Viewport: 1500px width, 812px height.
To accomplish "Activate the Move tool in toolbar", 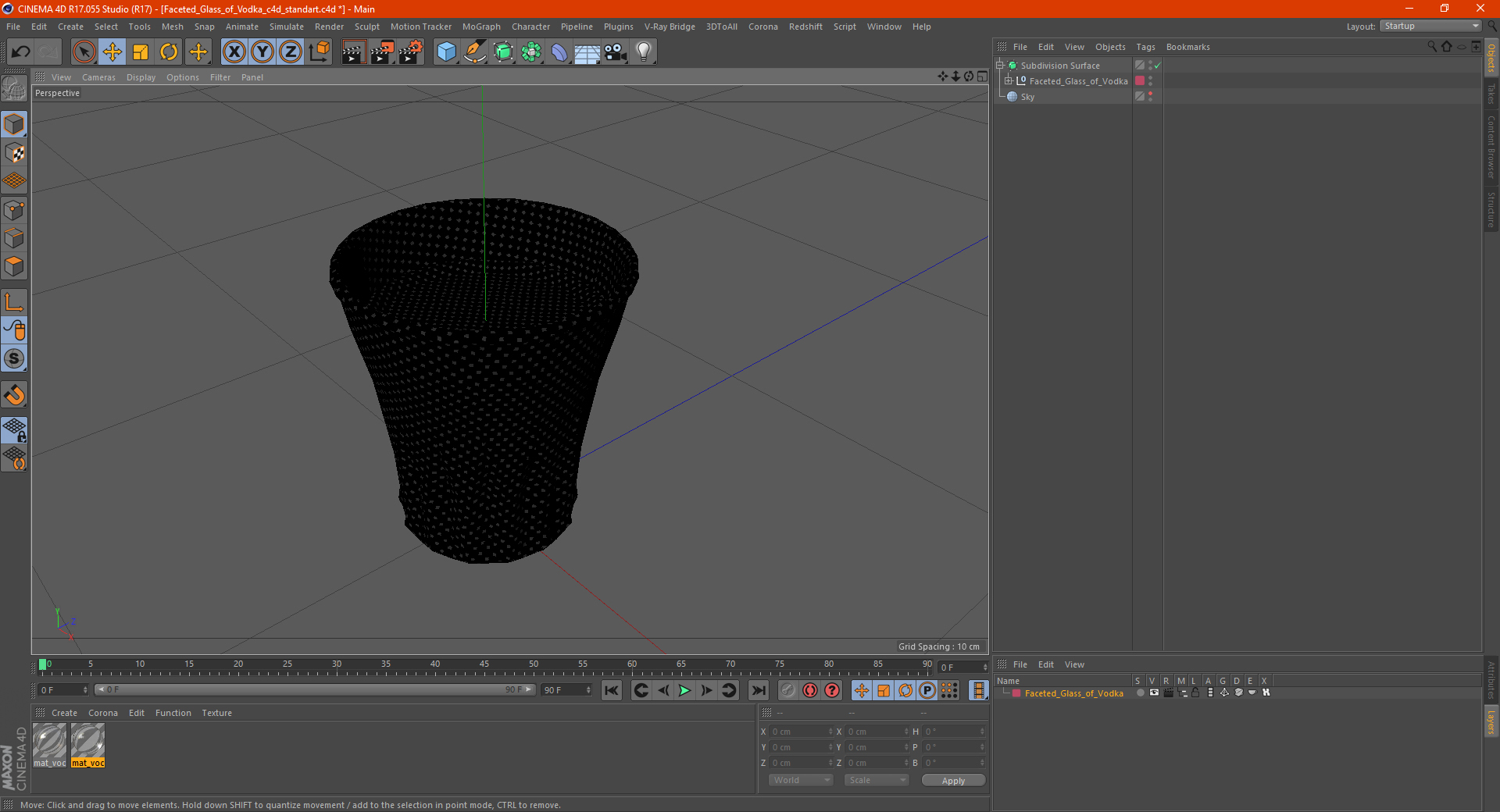I will coord(112,52).
